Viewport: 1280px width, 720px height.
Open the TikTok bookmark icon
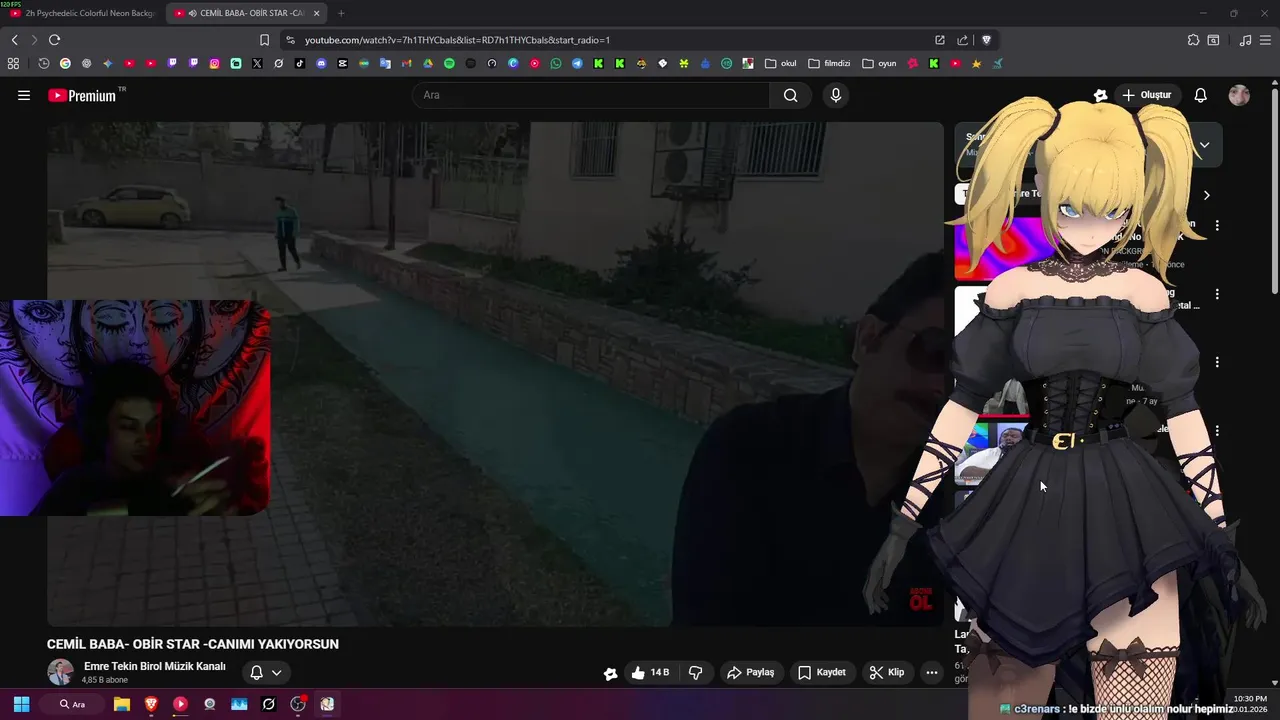(x=300, y=63)
